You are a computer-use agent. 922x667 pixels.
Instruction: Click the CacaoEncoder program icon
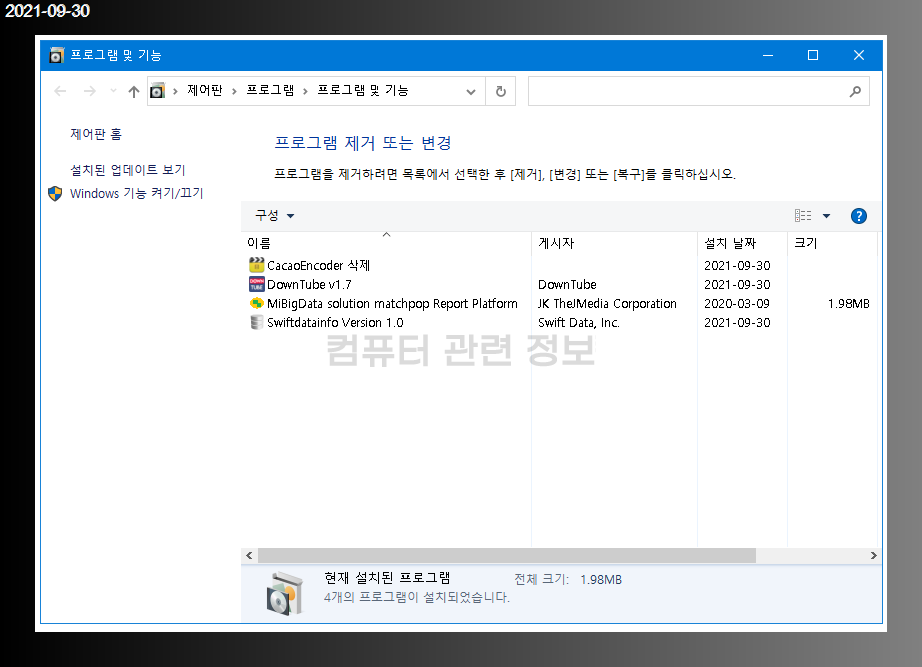[256, 265]
